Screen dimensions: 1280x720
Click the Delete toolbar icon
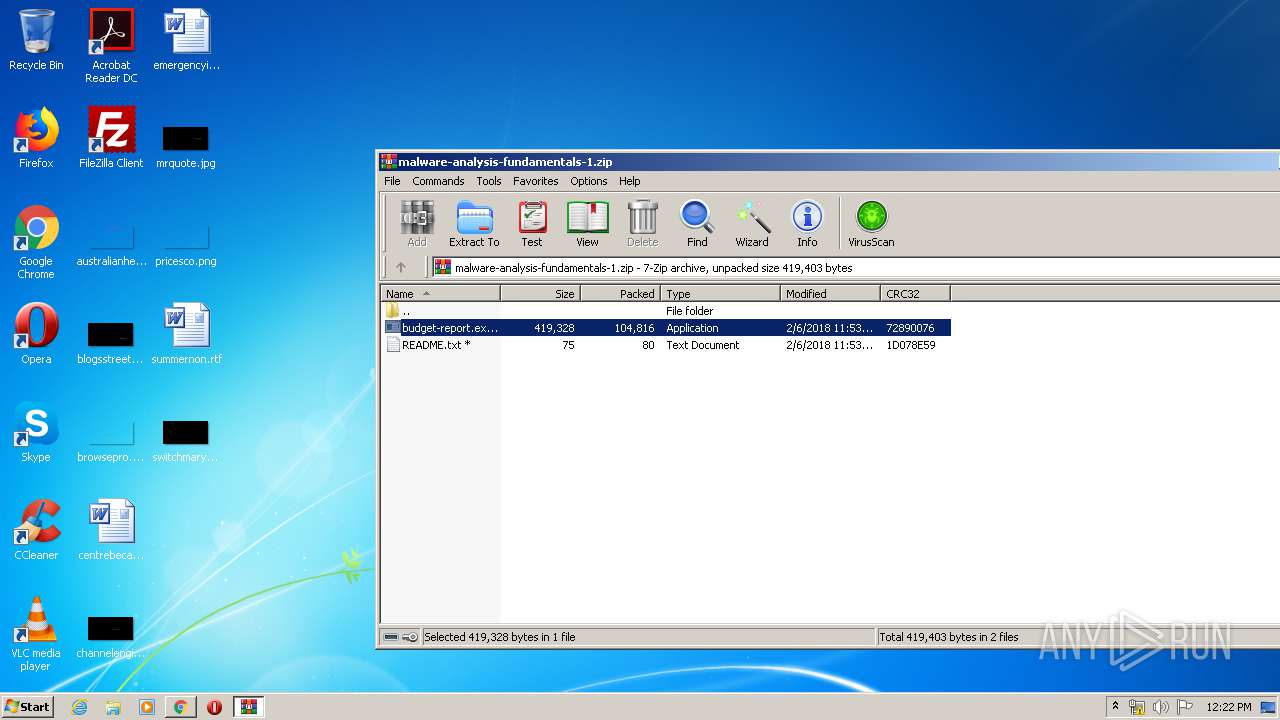click(642, 224)
